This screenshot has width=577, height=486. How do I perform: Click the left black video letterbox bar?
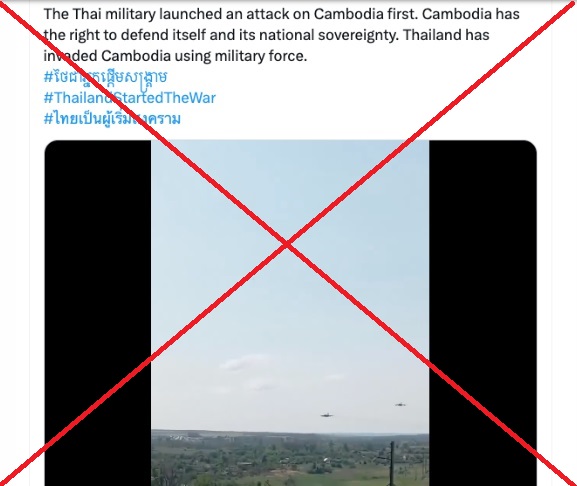point(98,313)
